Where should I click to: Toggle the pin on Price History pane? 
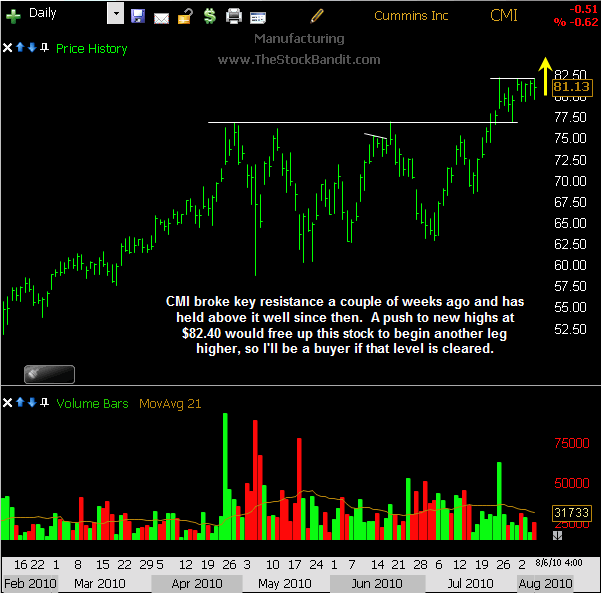(x=45, y=48)
